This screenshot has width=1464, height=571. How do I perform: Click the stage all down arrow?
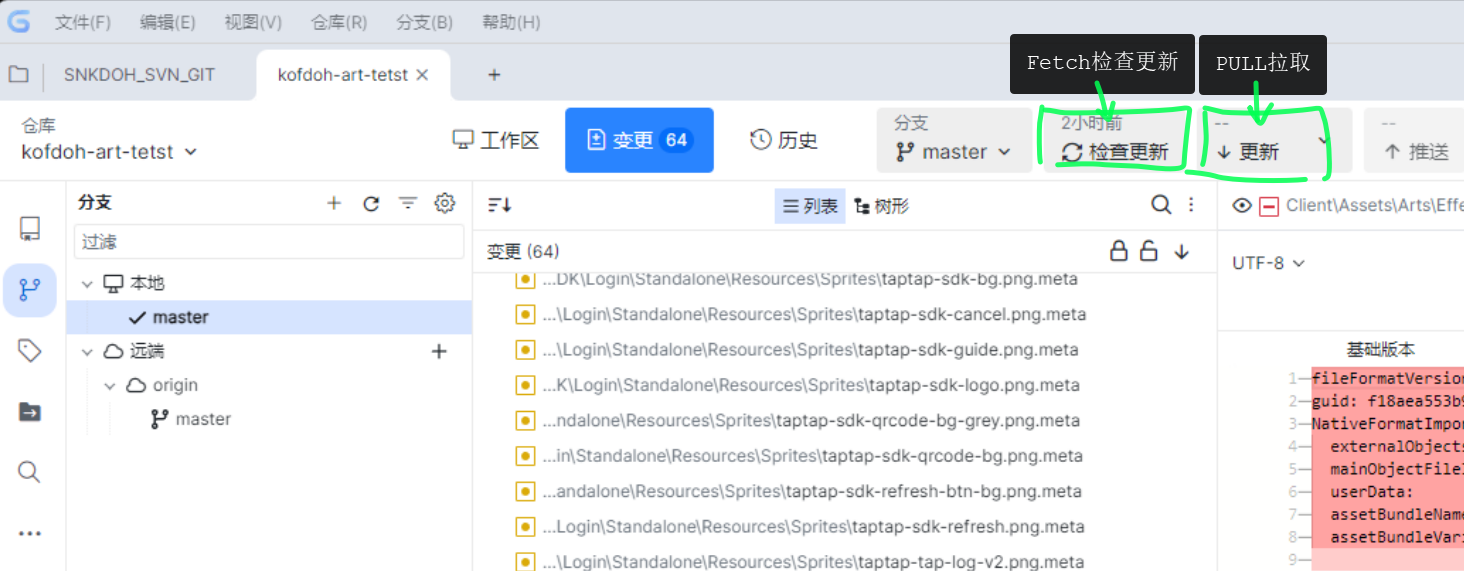[x=1182, y=251]
